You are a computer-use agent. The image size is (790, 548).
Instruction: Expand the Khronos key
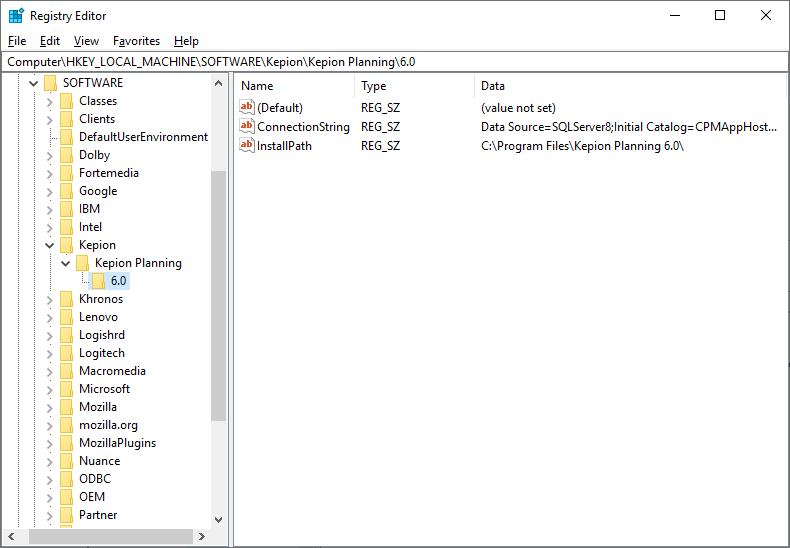[x=49, y=299]
